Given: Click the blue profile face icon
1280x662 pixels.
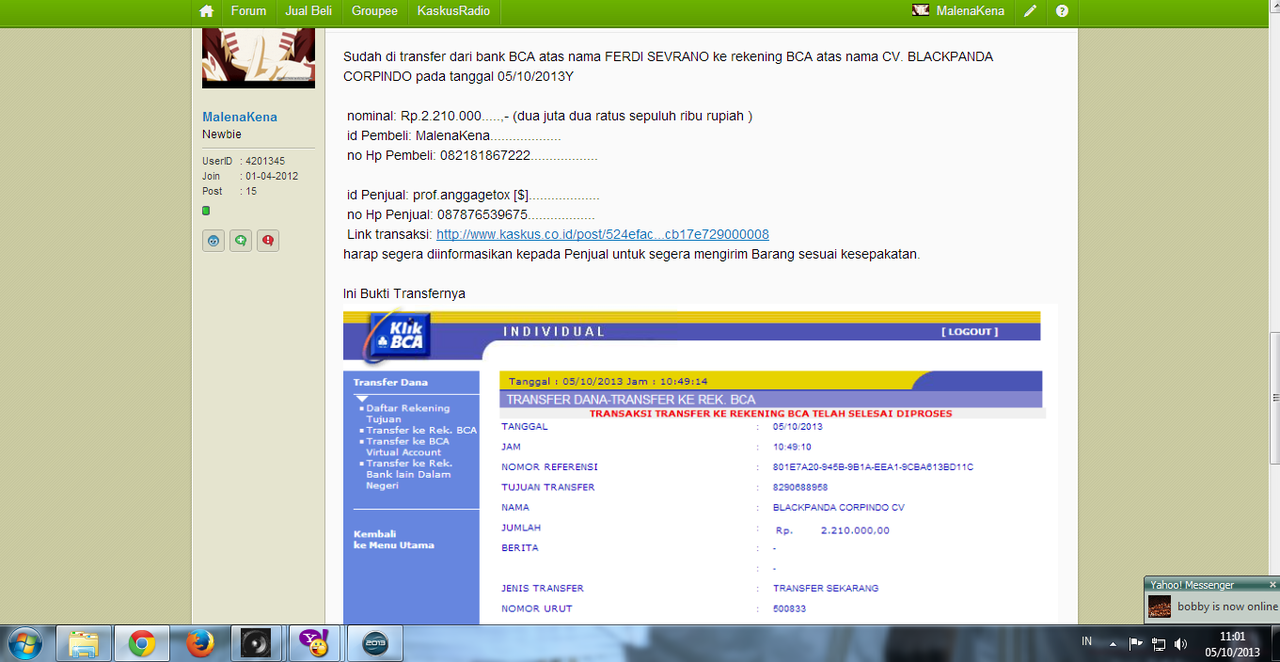Looking at the screenshot, I should [x=213, y=240].
